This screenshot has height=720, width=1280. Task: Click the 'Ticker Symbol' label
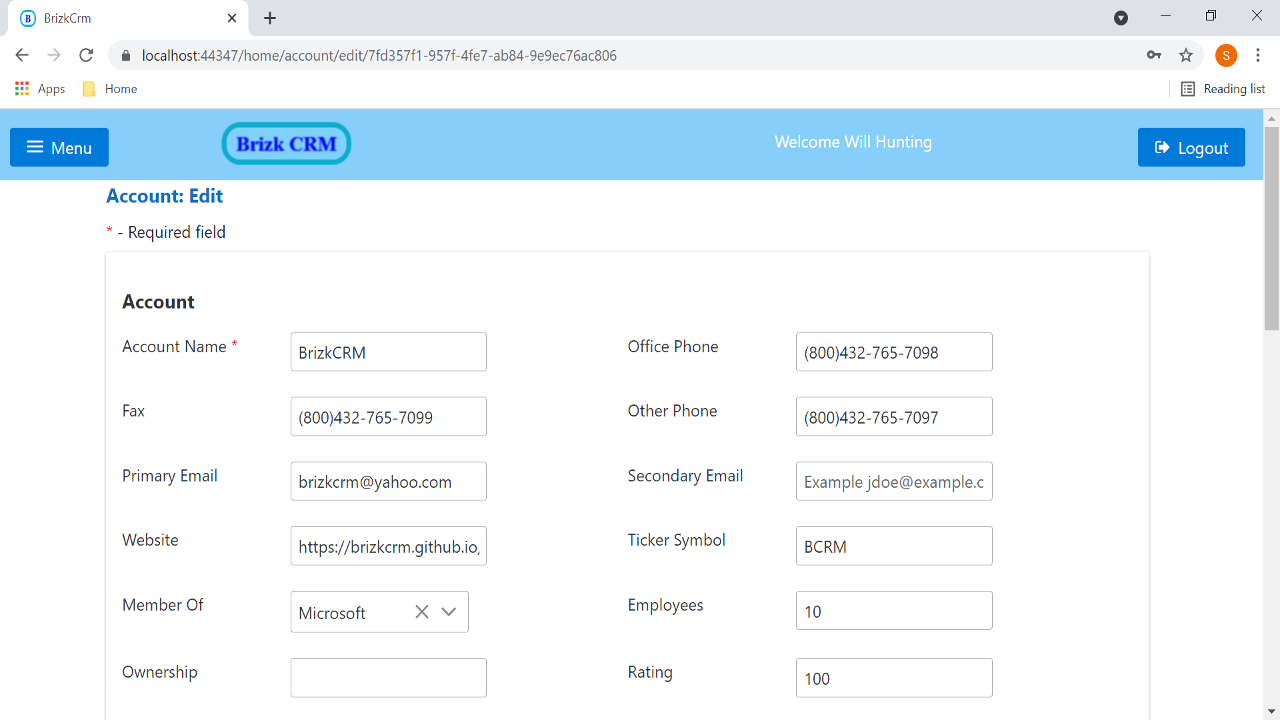tap(676, 540)
